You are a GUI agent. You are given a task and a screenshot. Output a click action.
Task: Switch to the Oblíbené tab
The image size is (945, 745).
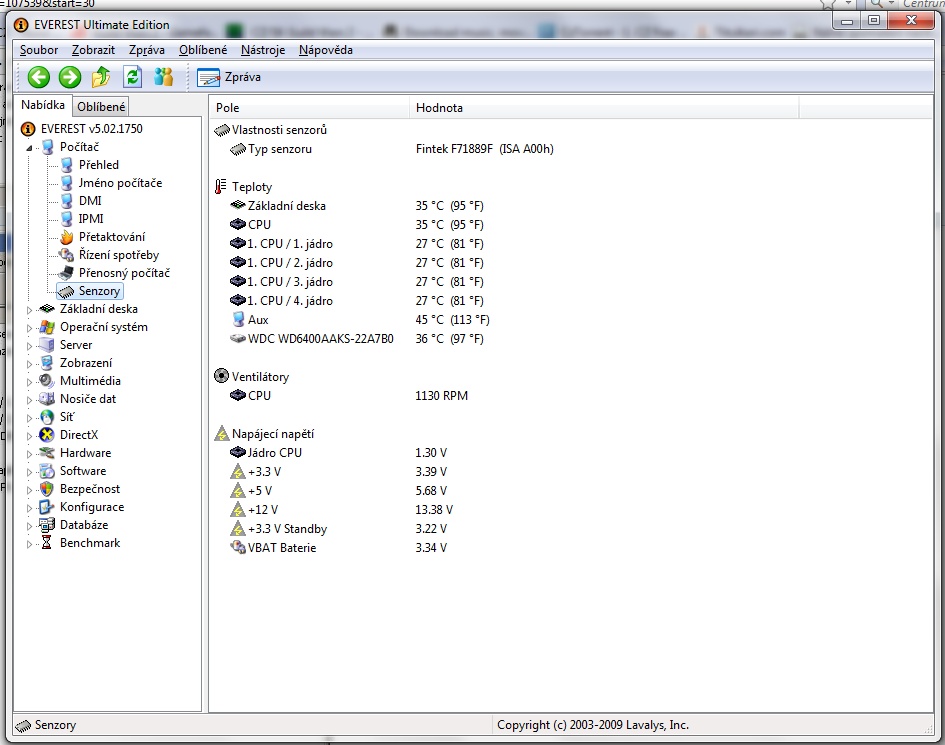click(102, 106)
